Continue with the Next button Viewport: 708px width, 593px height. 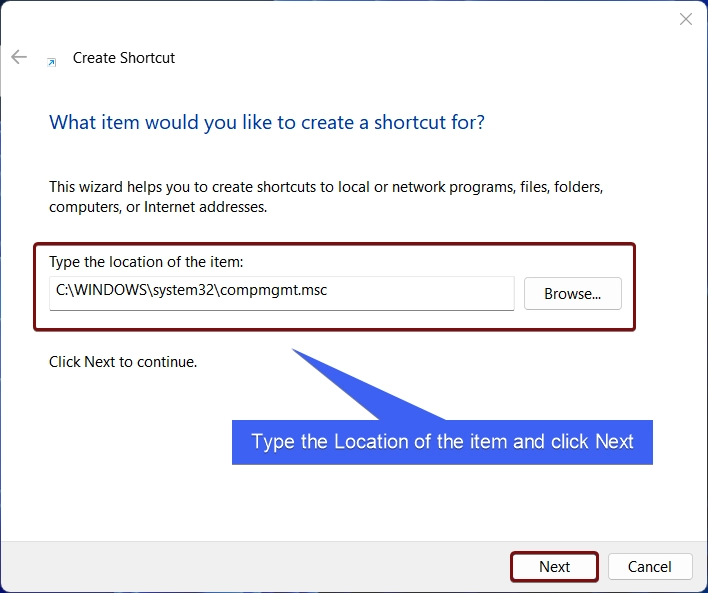pos(554,566)
